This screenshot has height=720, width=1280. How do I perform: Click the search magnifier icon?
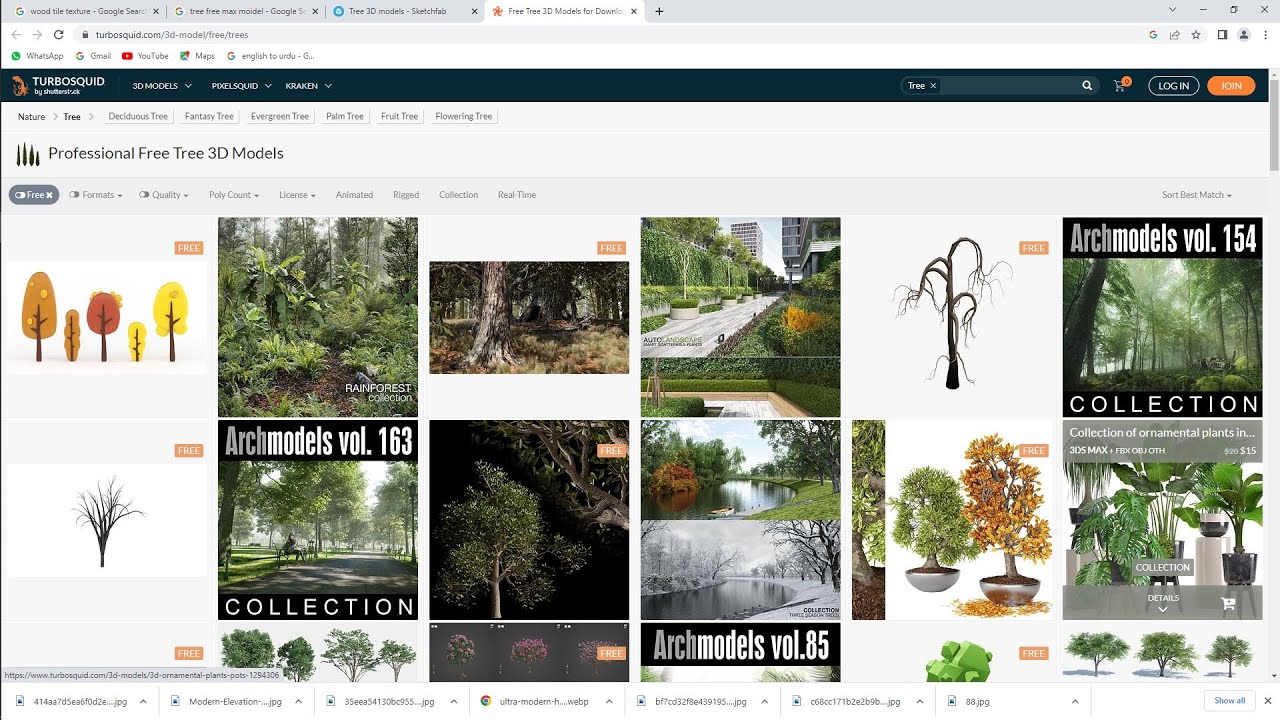click(1087, 86)
